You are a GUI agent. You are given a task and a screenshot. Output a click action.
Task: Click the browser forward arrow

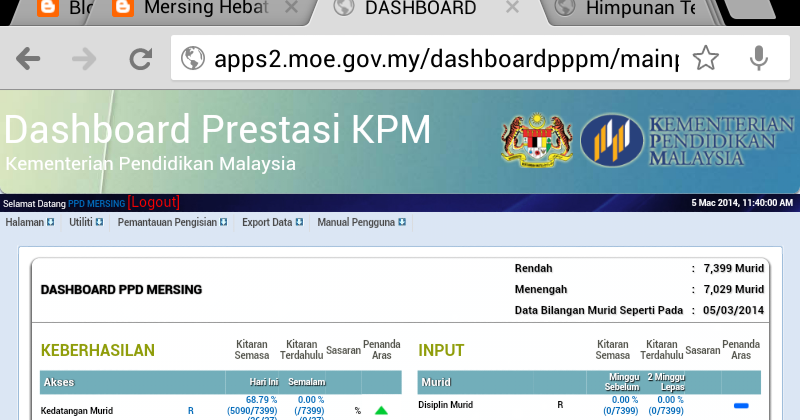point(84,58)
